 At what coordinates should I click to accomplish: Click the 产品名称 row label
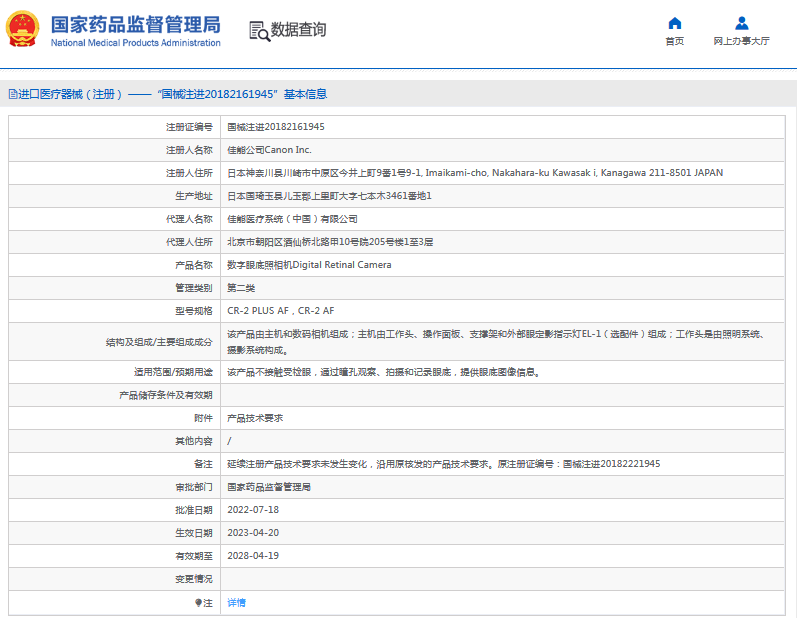(x=194, y=265)
